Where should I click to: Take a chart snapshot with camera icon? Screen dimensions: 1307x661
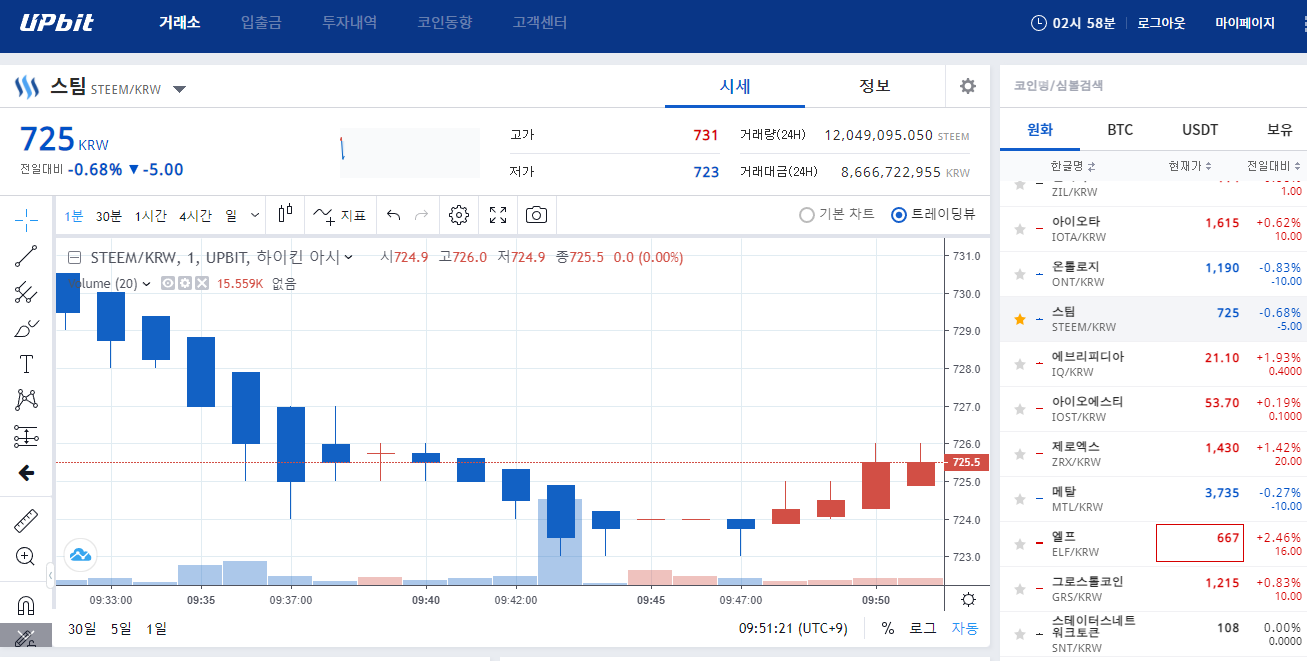coord(537,214)
